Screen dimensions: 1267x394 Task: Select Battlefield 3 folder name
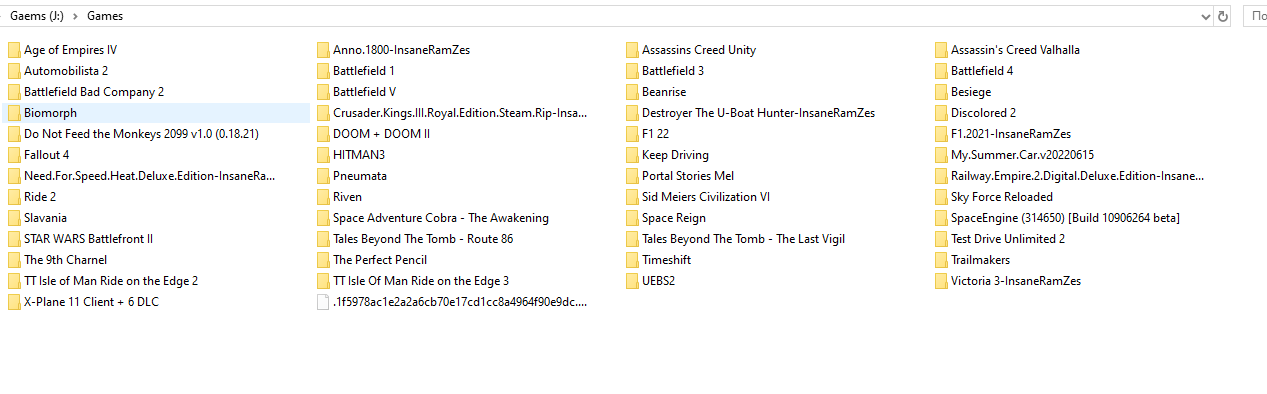(673, 71)
